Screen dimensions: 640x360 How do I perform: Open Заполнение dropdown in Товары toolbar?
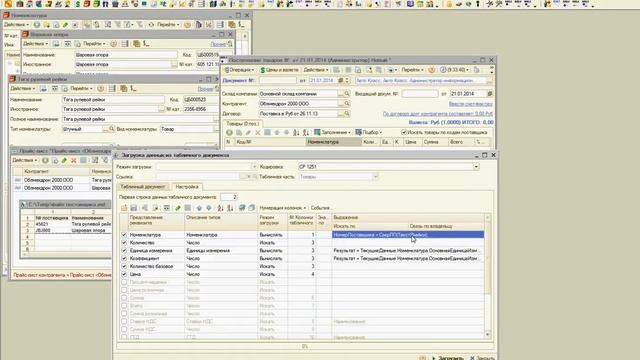coord(333,132)
